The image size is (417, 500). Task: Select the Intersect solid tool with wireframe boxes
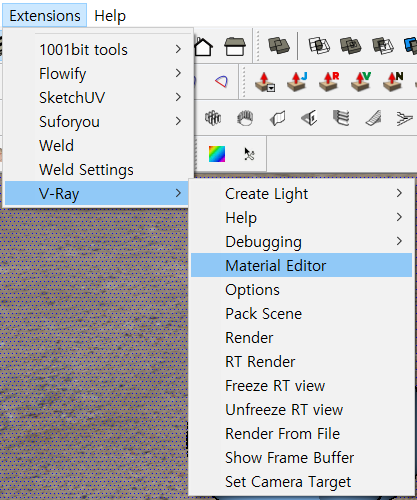pos(319,46)
